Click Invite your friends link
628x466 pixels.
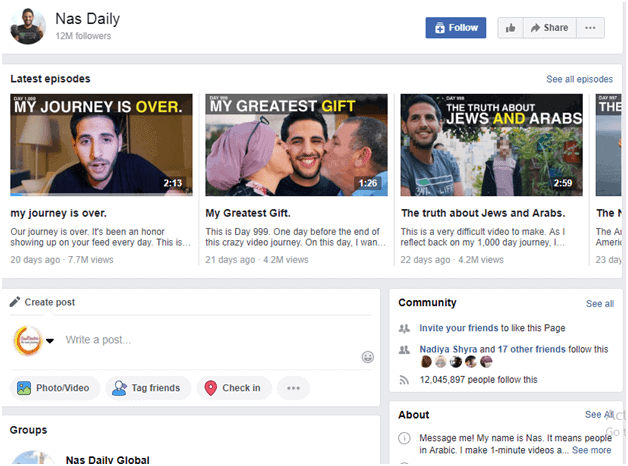[459, 328]
